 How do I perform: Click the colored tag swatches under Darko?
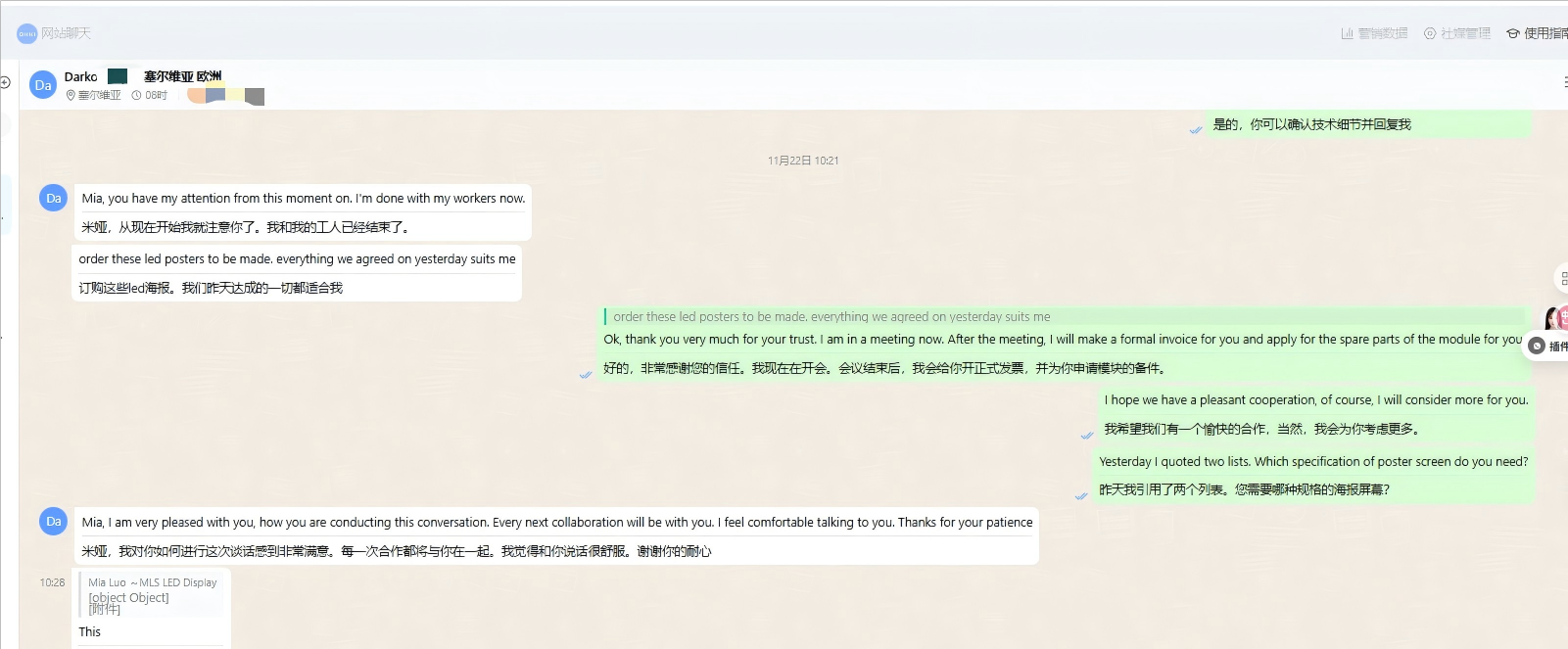(225, 96)
